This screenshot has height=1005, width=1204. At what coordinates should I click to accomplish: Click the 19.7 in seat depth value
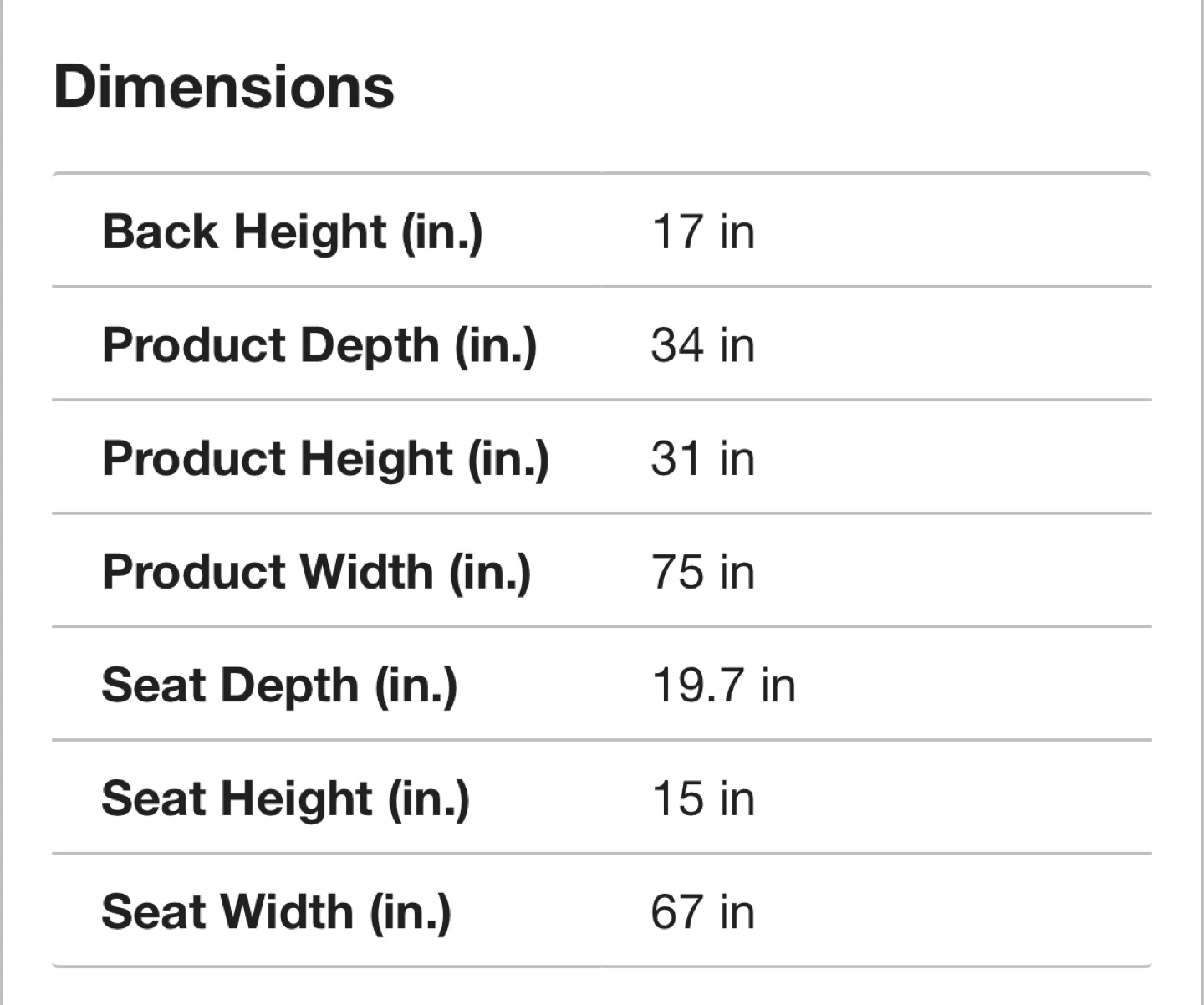pyautogui.click(x=723, y=686)
